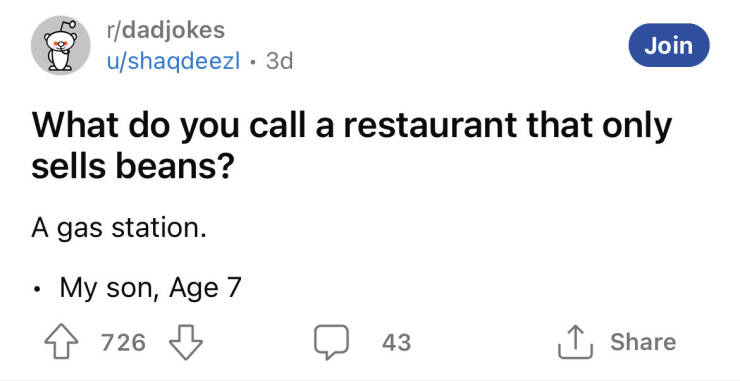The height and width of the screenshot is (381, 740).
Task: Click the "My son, Age 7" line
Action: (x=150, y=288)
